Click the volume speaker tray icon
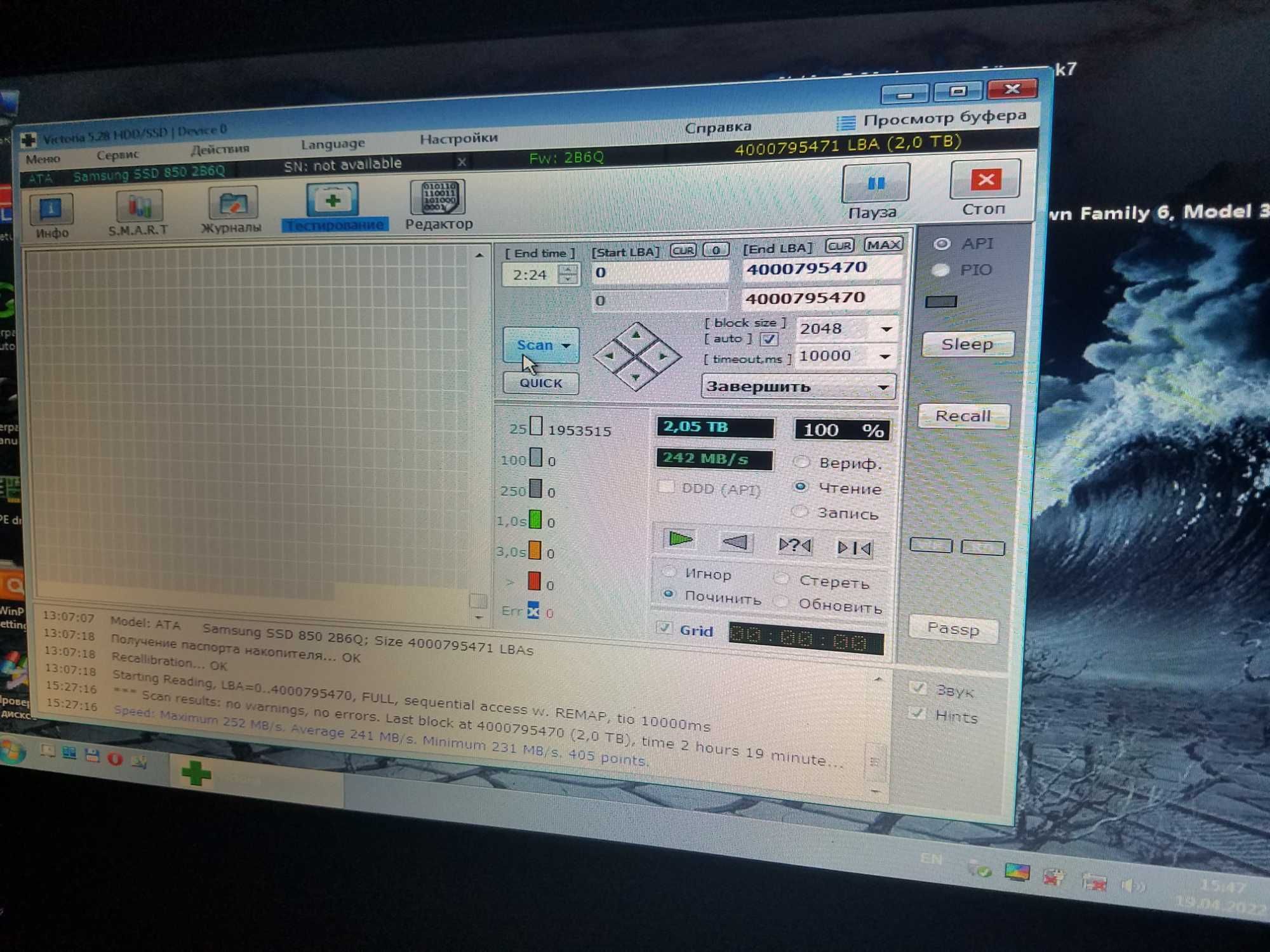Image resolution: width=1270 pixels, height=952 pixels. (1132, 885)
